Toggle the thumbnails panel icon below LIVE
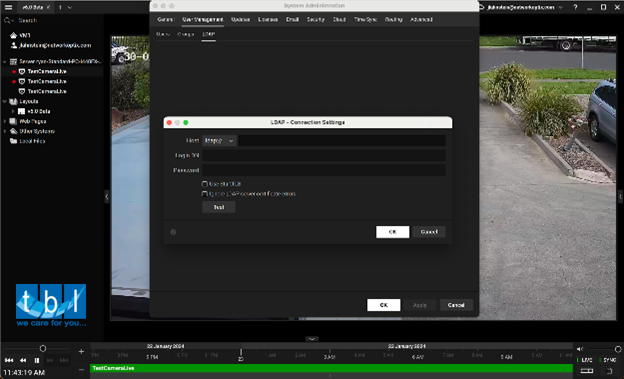This screenshot has width=624, height=379. (x=587, y=371)
